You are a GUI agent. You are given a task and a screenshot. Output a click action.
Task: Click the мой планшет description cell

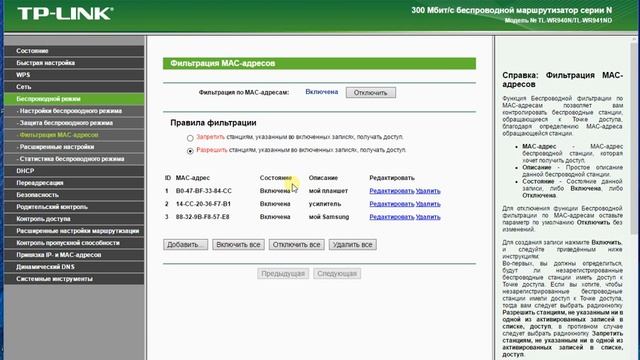(328, 191)
